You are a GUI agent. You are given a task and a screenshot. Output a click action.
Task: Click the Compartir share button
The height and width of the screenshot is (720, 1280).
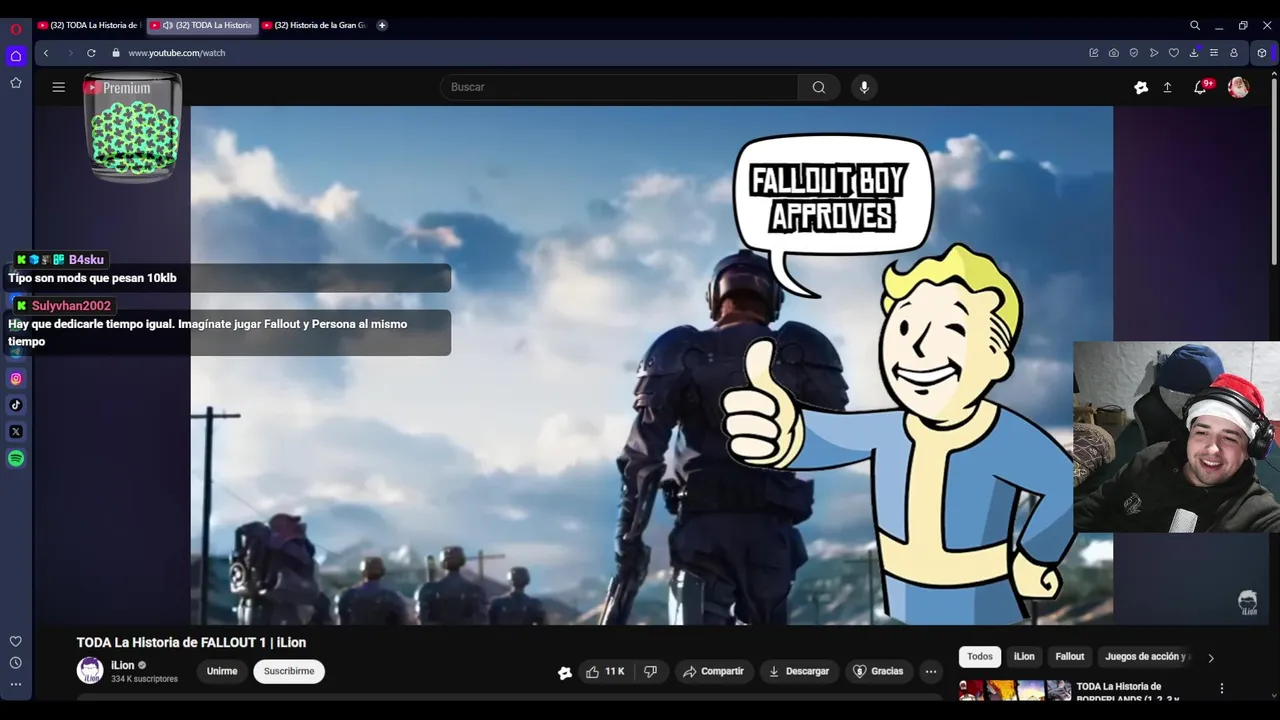pos(713,672)
